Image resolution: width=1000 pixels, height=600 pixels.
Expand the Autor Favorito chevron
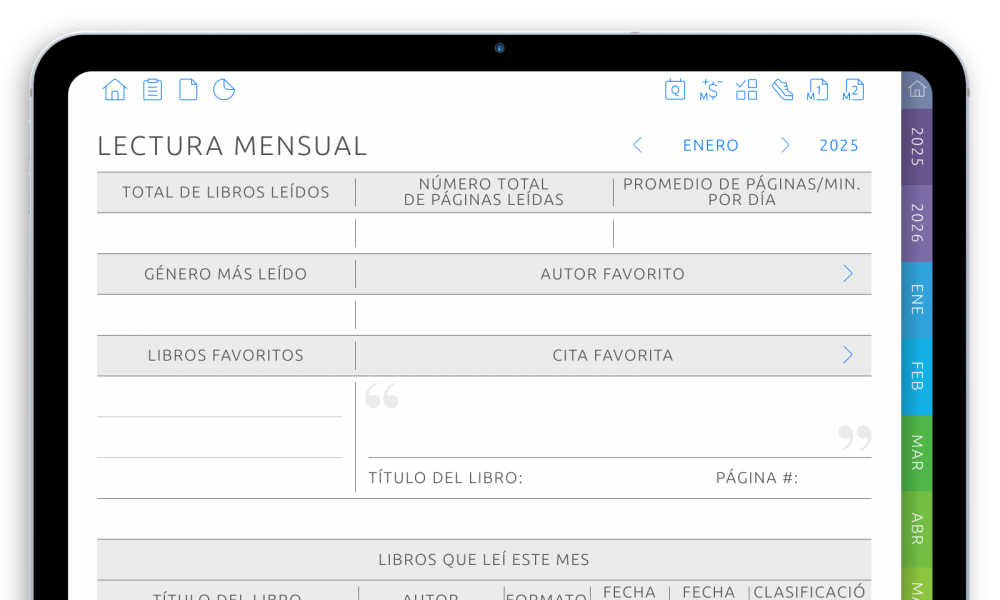coord(848,274)
